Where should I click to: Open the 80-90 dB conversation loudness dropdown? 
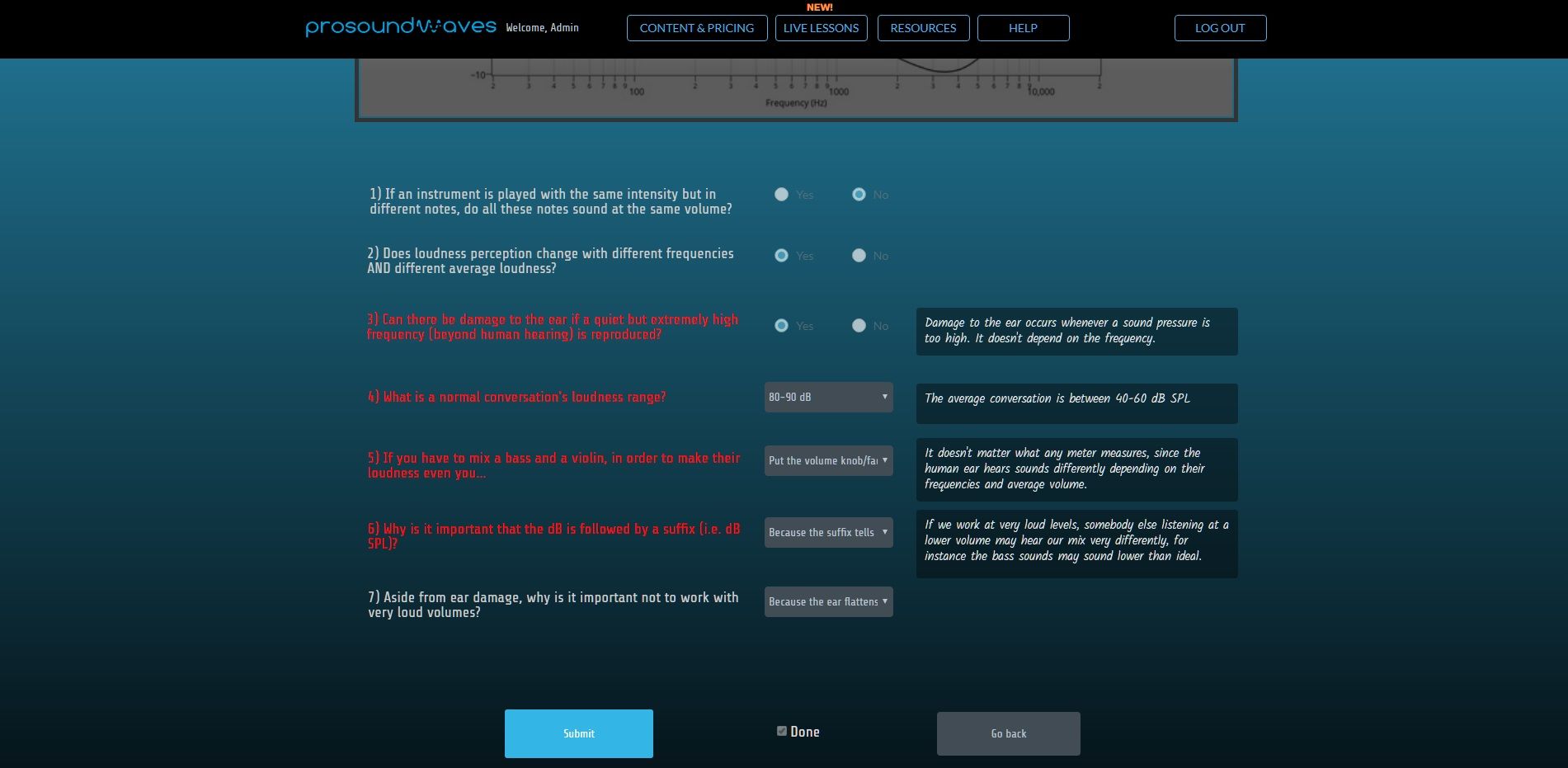pyautogui.click(x=828, y=397)
